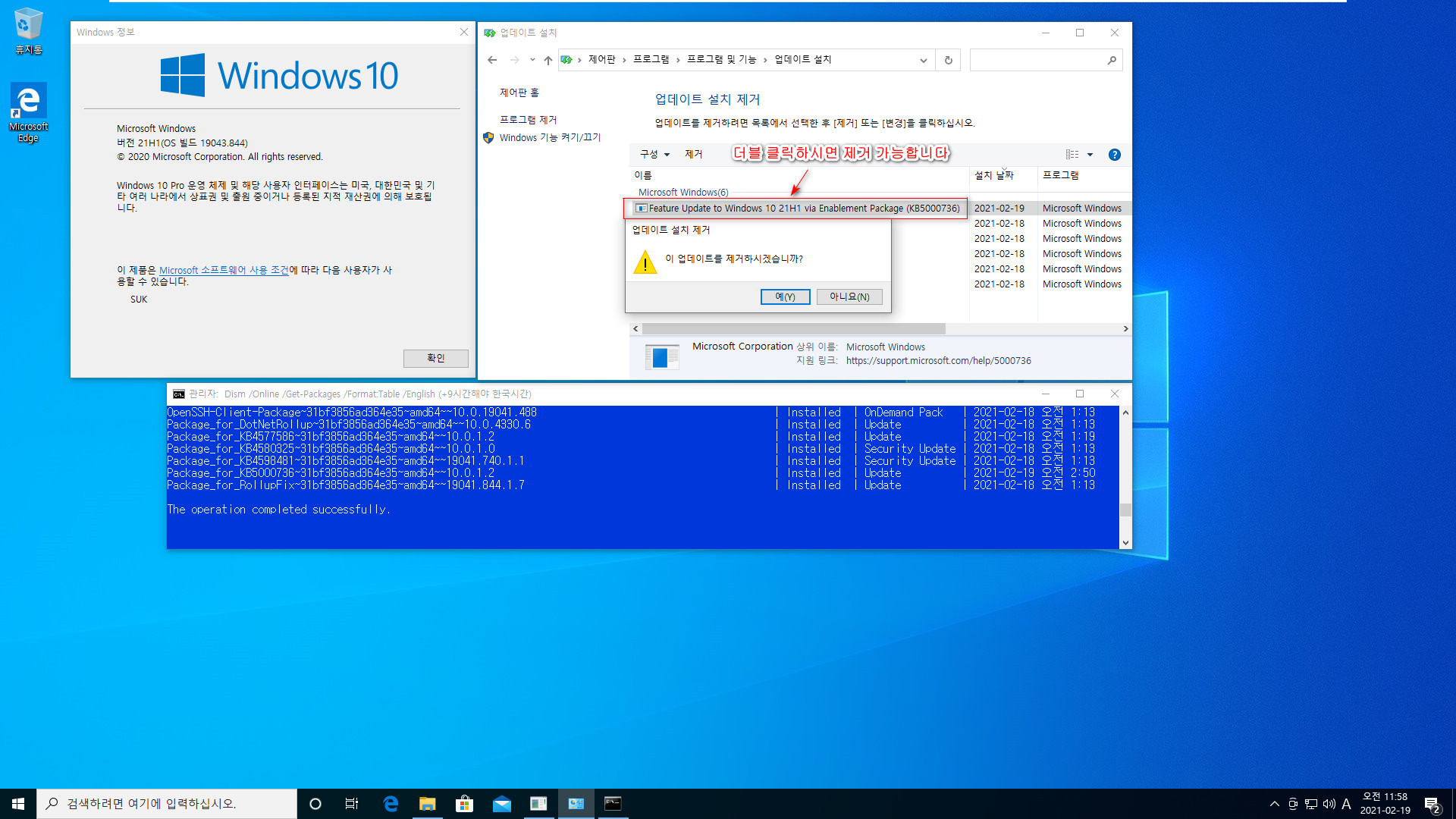
Task: Click support link text help/5000736
Action: (938, 361)
